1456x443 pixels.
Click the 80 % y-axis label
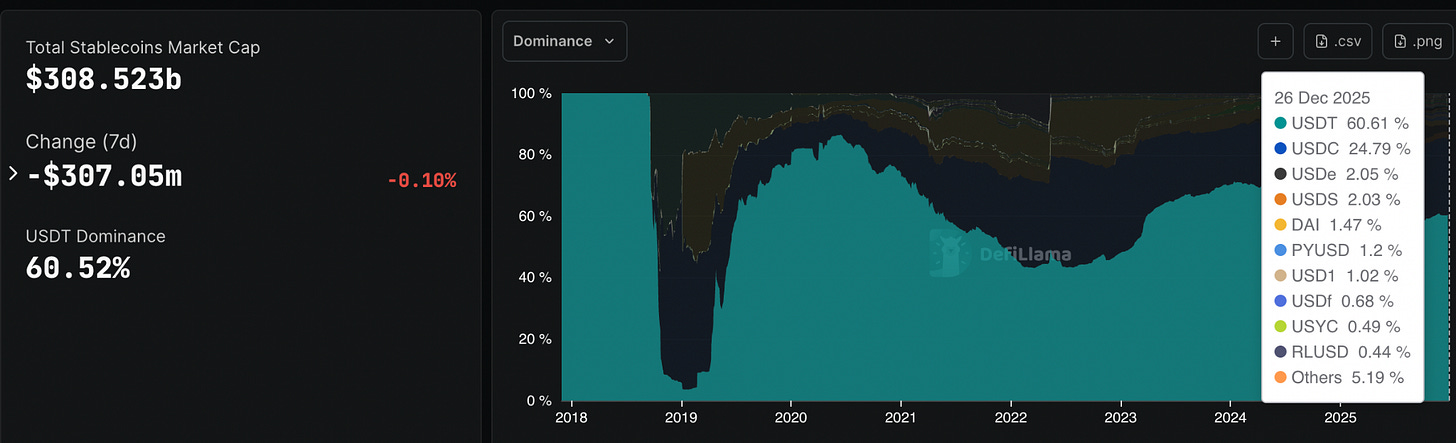tap(535, 155)
